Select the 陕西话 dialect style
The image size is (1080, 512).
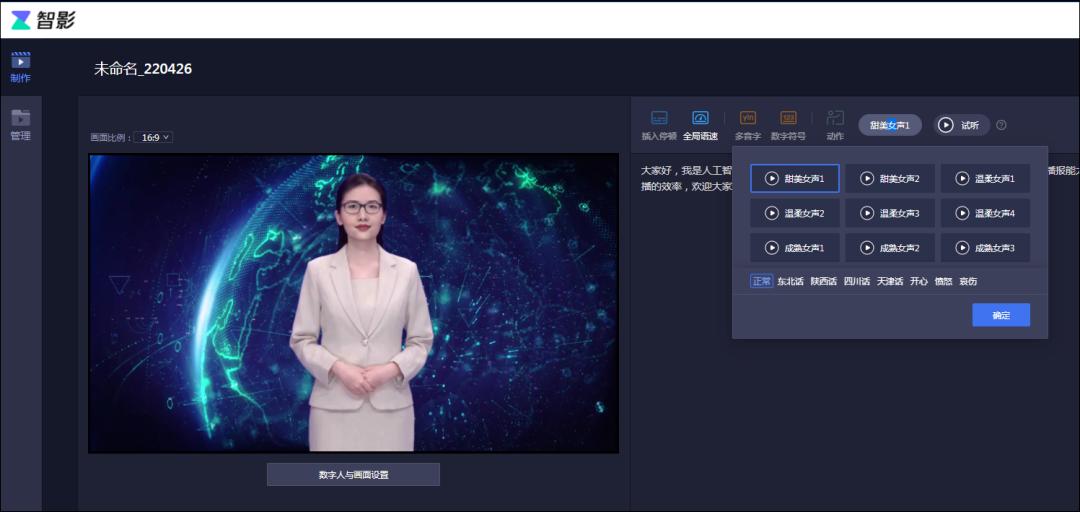pyautogui.click(x=824, y=281)
